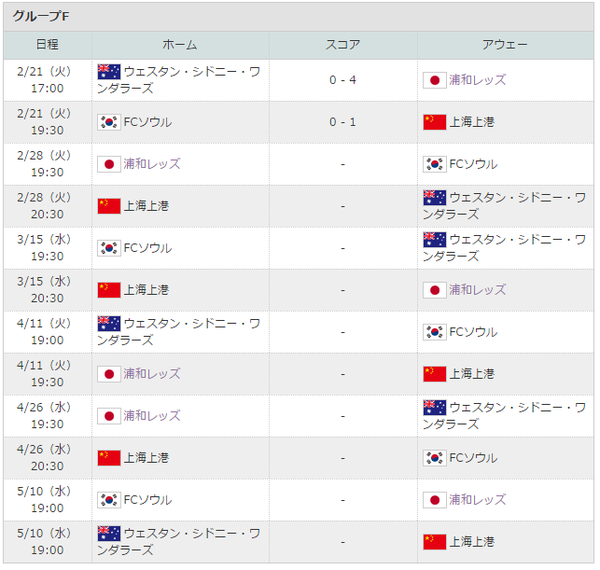Screen dimensions: 600x570
Task: Click Japan flag in 2/28 19:30 home cell
Action: click(109, 164)
